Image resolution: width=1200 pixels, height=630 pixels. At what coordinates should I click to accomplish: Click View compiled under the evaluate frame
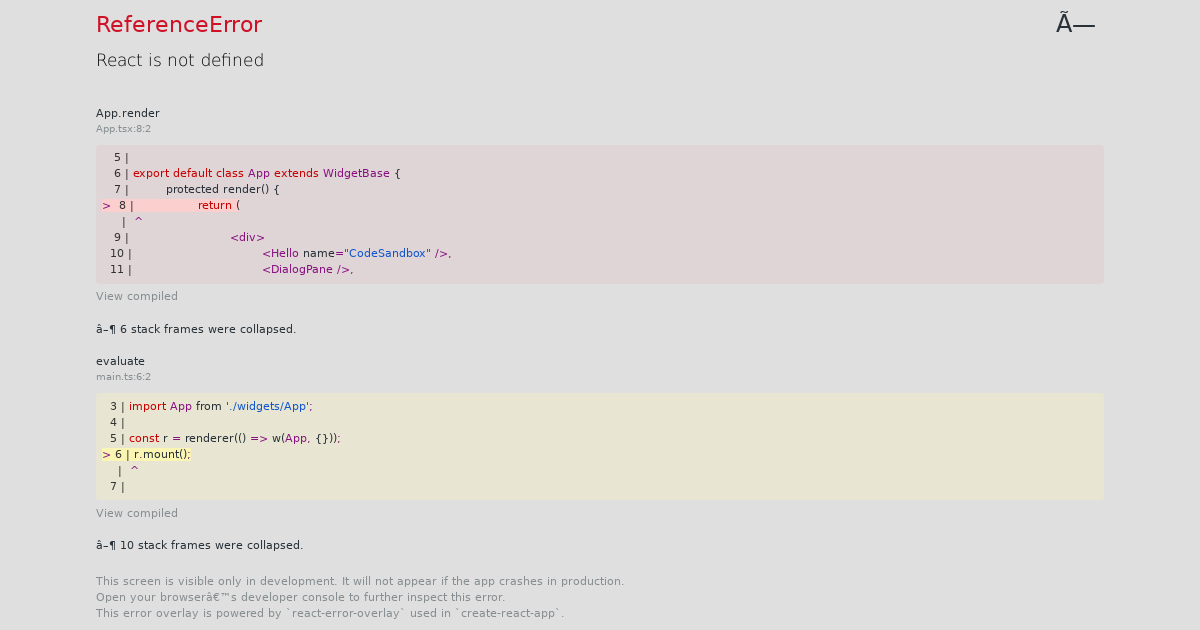click(x=136, y=512)
